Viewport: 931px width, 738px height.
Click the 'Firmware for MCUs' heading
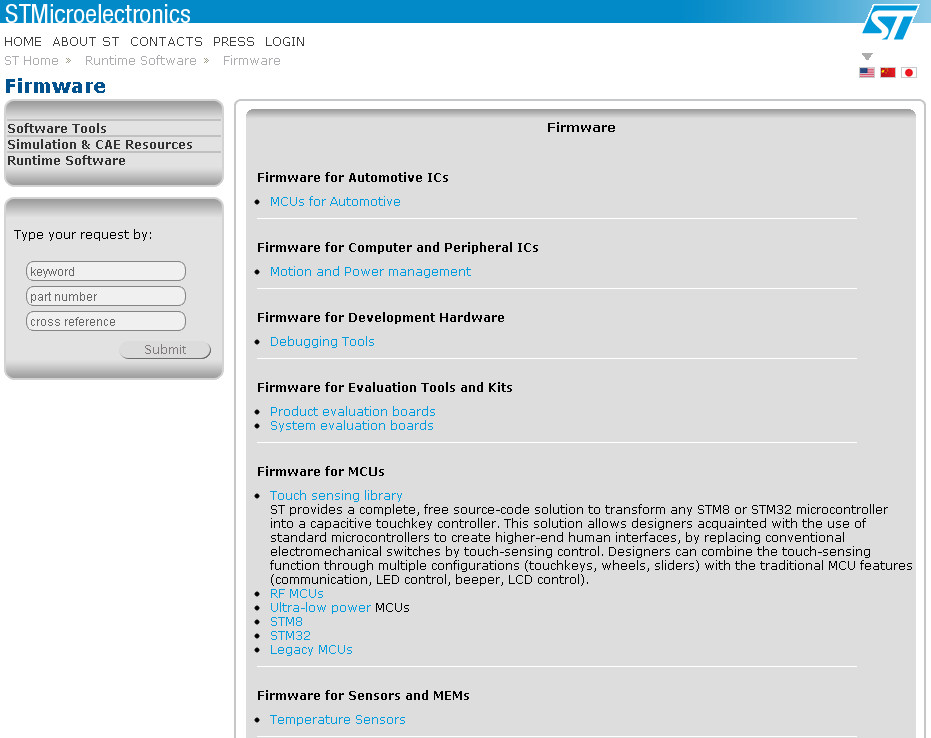[321, 471]
